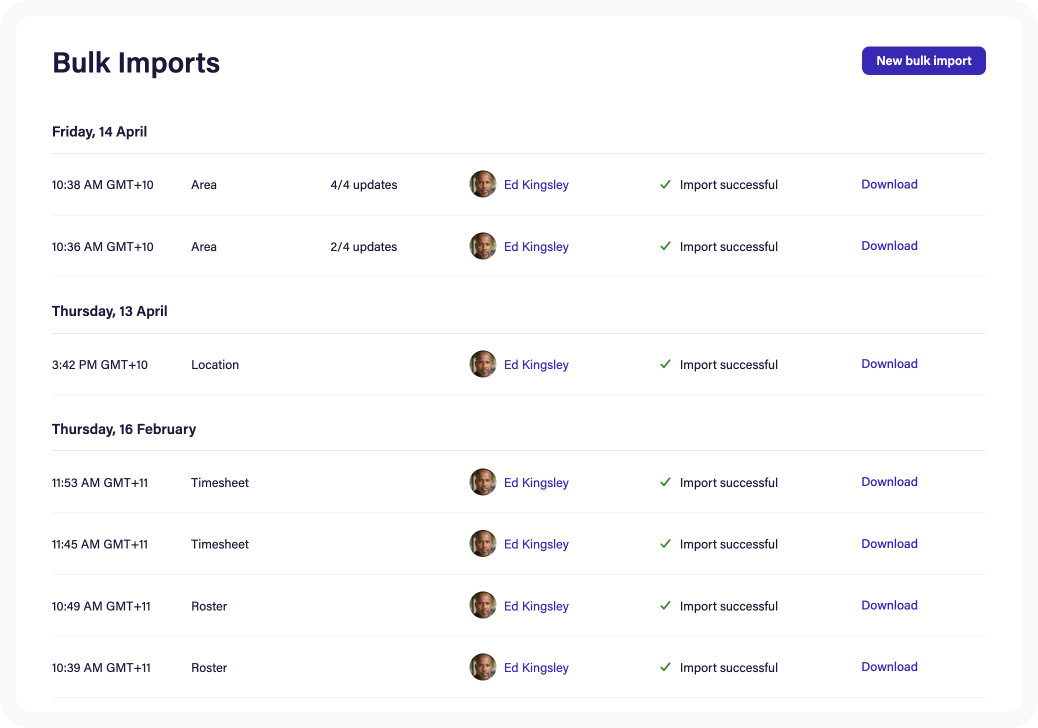This screenshot has height=728, width=1038.
Task: Download the 3:42 PM Location import
Action: pyautogui.click(x=889, y=364)
